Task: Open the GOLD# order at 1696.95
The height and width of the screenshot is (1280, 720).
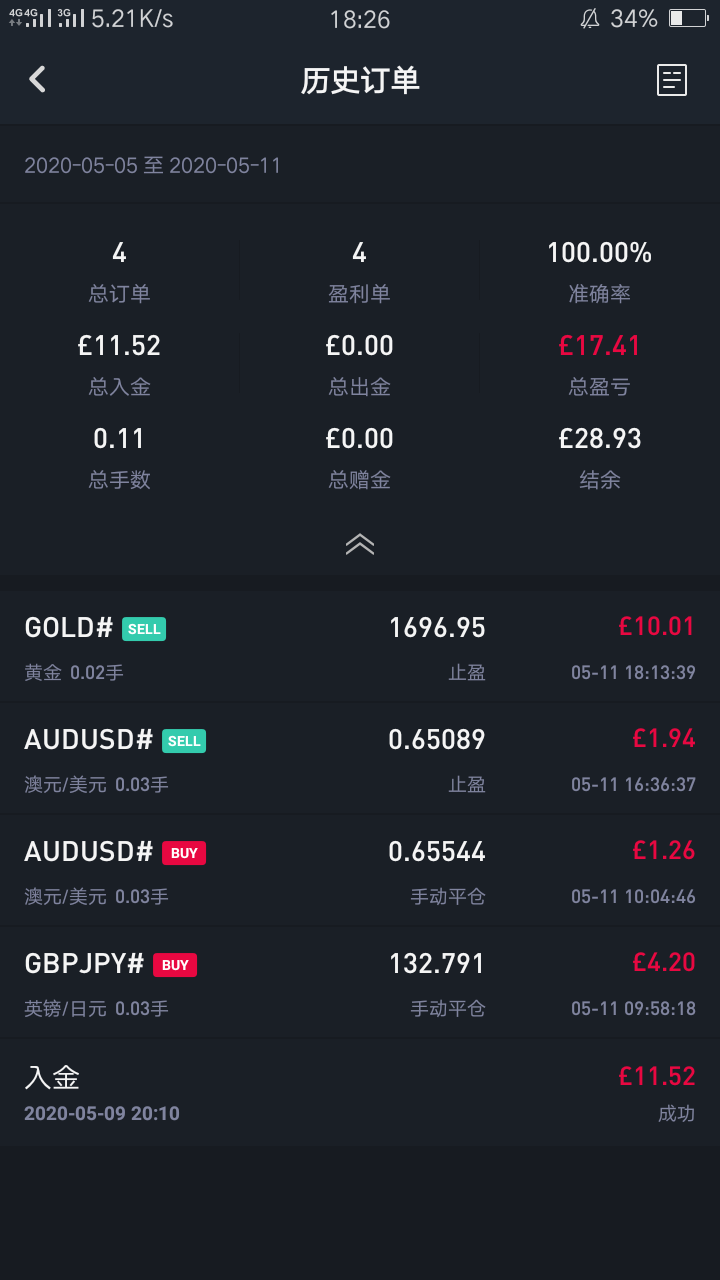Action: pos(360,647)
